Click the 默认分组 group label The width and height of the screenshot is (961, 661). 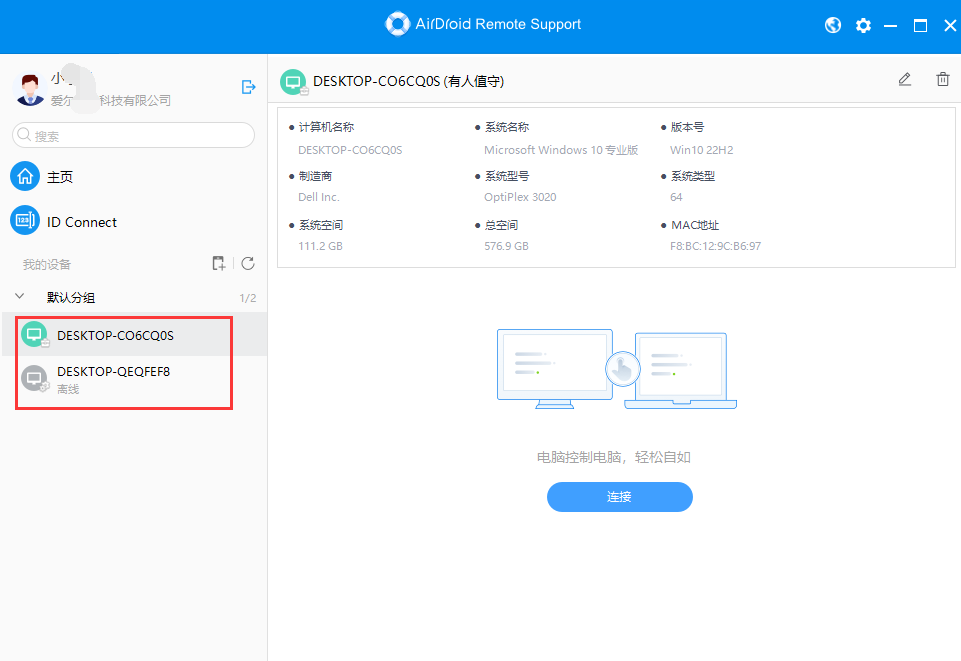click(x=71, y=298)
